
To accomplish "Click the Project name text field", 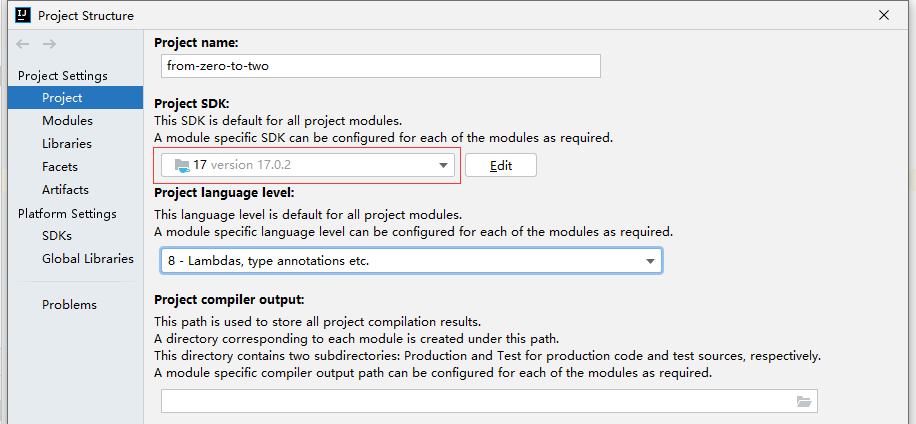I will coord(380,66).
